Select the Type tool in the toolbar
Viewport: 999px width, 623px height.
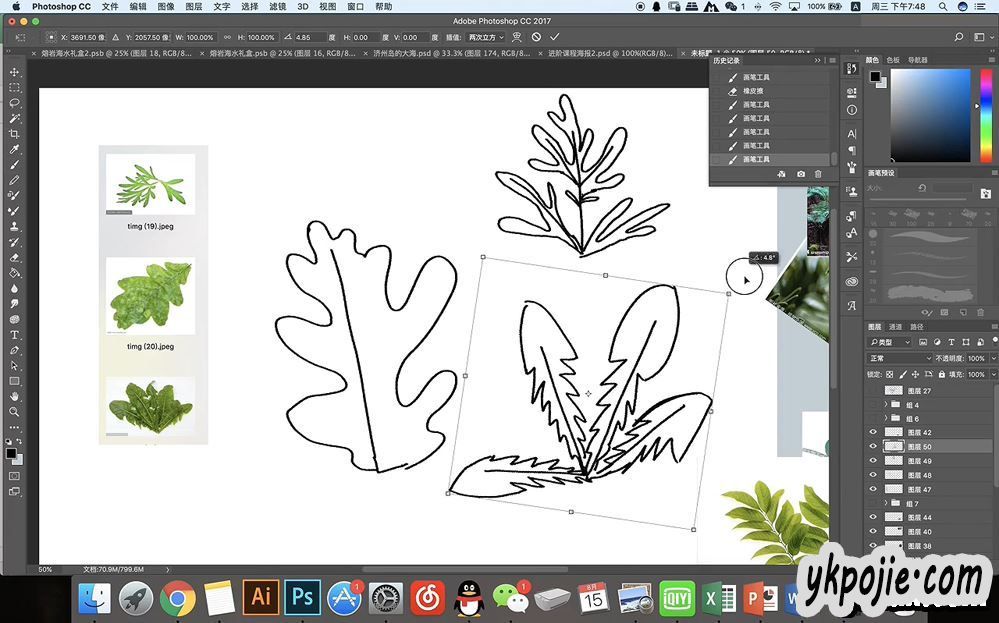(x=14, y=335)
